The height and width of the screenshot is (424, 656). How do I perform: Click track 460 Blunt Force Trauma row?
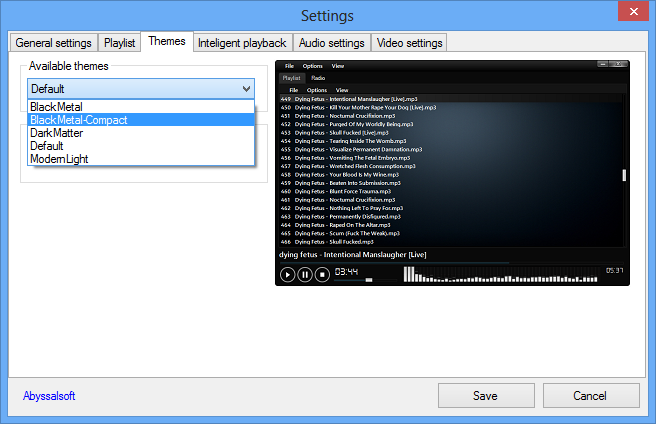pos(451,191)
